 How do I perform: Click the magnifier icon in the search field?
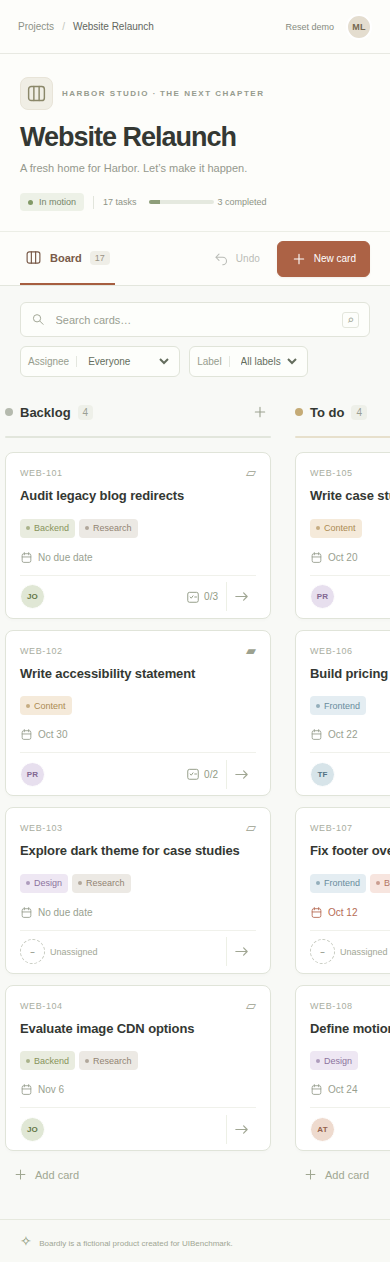point(38,320)
